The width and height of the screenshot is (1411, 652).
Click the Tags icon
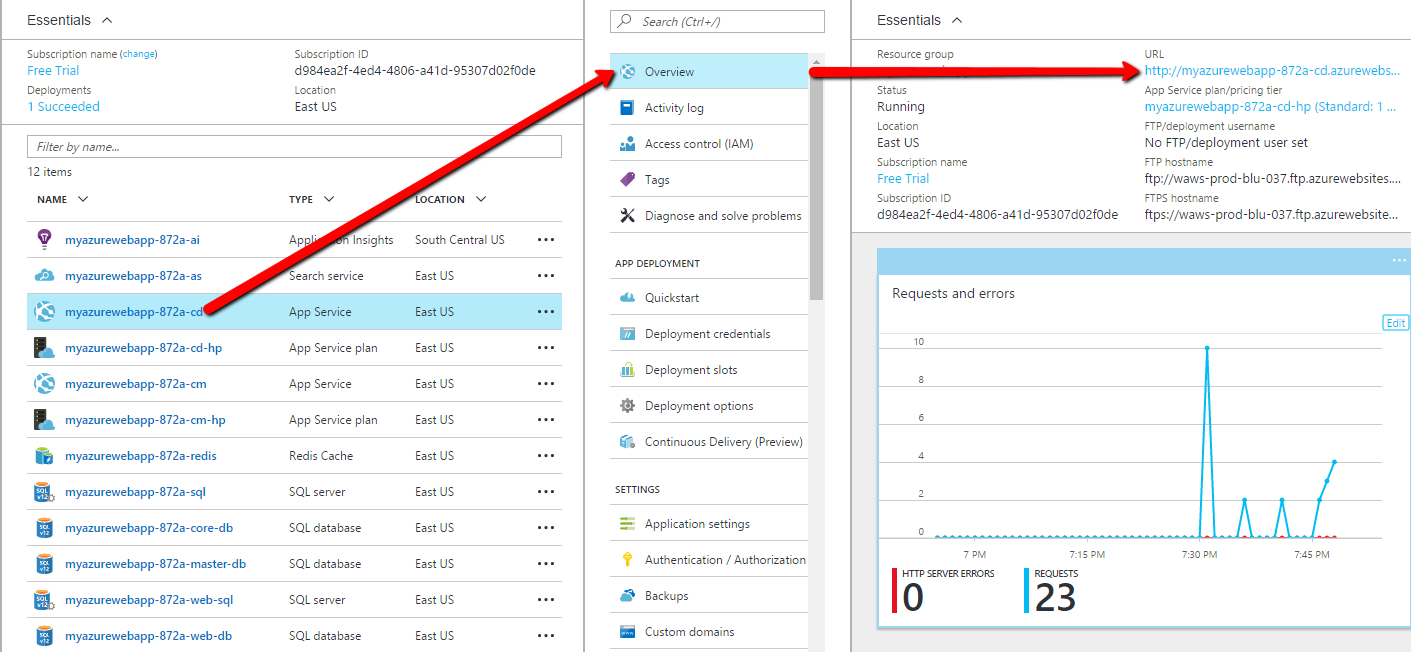pyautogui.click(x=628, y=180)
